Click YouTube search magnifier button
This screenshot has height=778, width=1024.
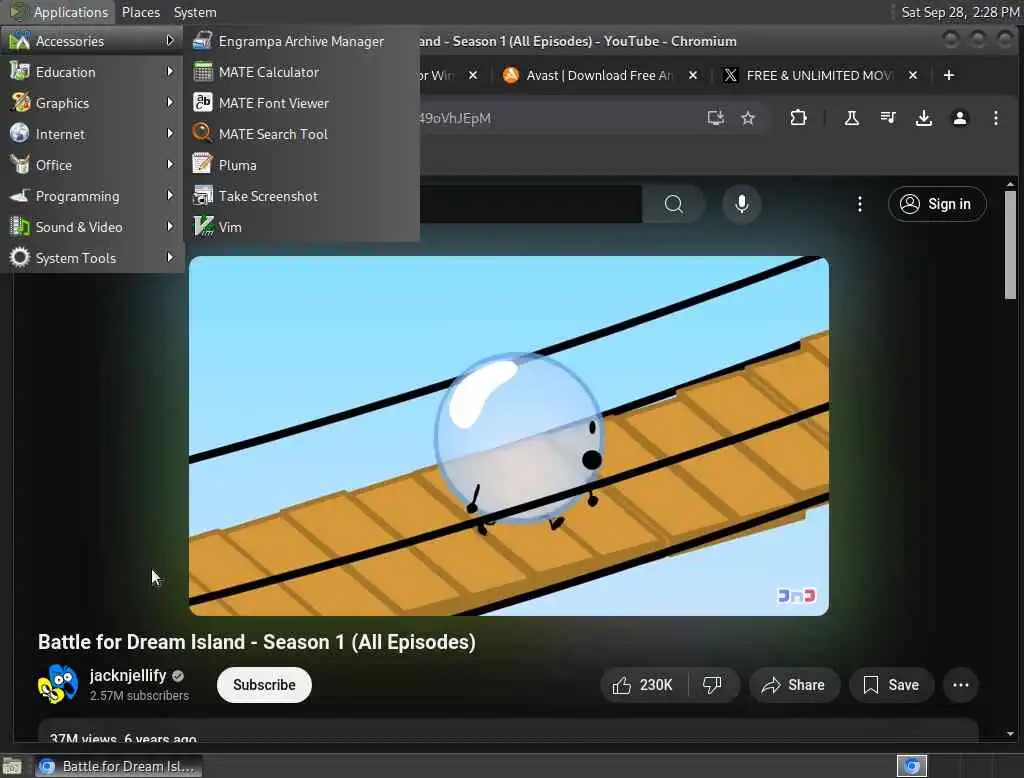673,204
